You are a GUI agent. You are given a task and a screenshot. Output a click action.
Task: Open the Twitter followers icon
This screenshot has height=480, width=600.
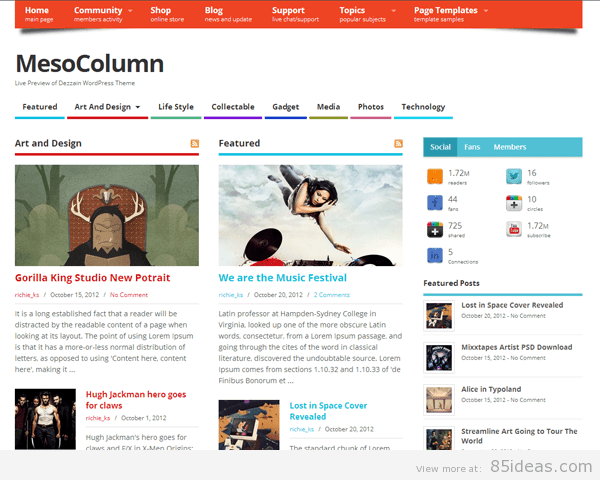pos(514,176)
